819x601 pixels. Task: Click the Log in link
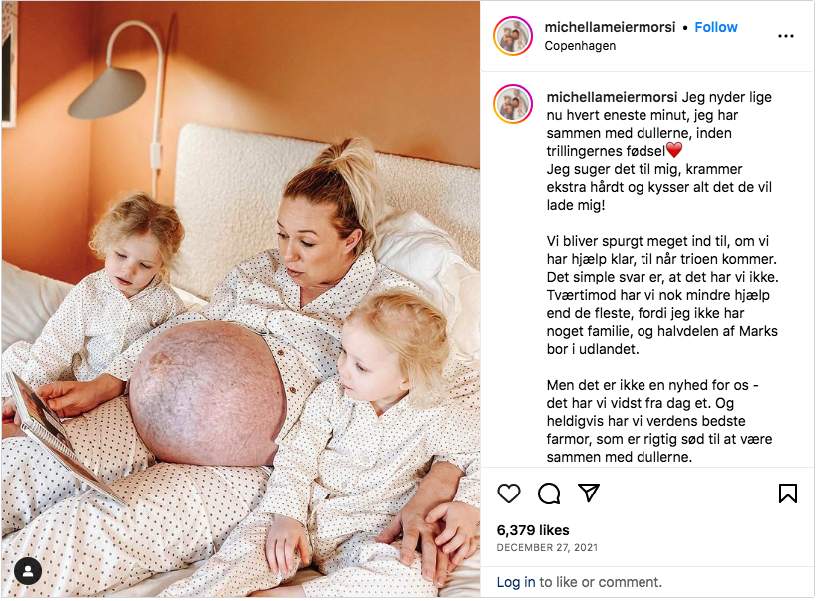point(516,582)
